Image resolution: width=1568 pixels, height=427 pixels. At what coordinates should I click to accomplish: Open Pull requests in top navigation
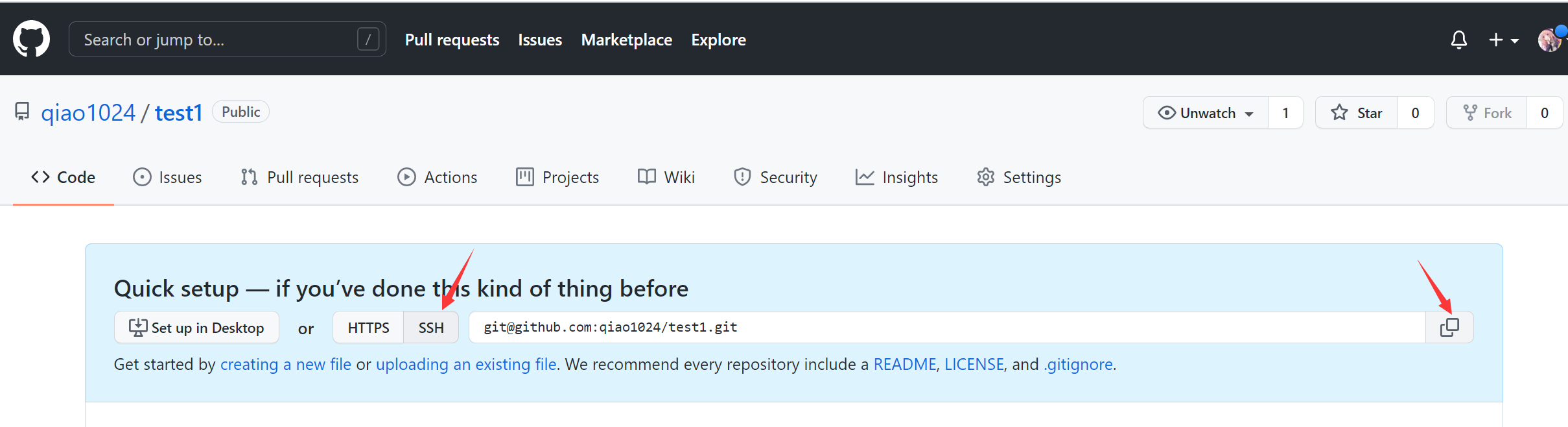pyautogui.click(x=452, y=40)
